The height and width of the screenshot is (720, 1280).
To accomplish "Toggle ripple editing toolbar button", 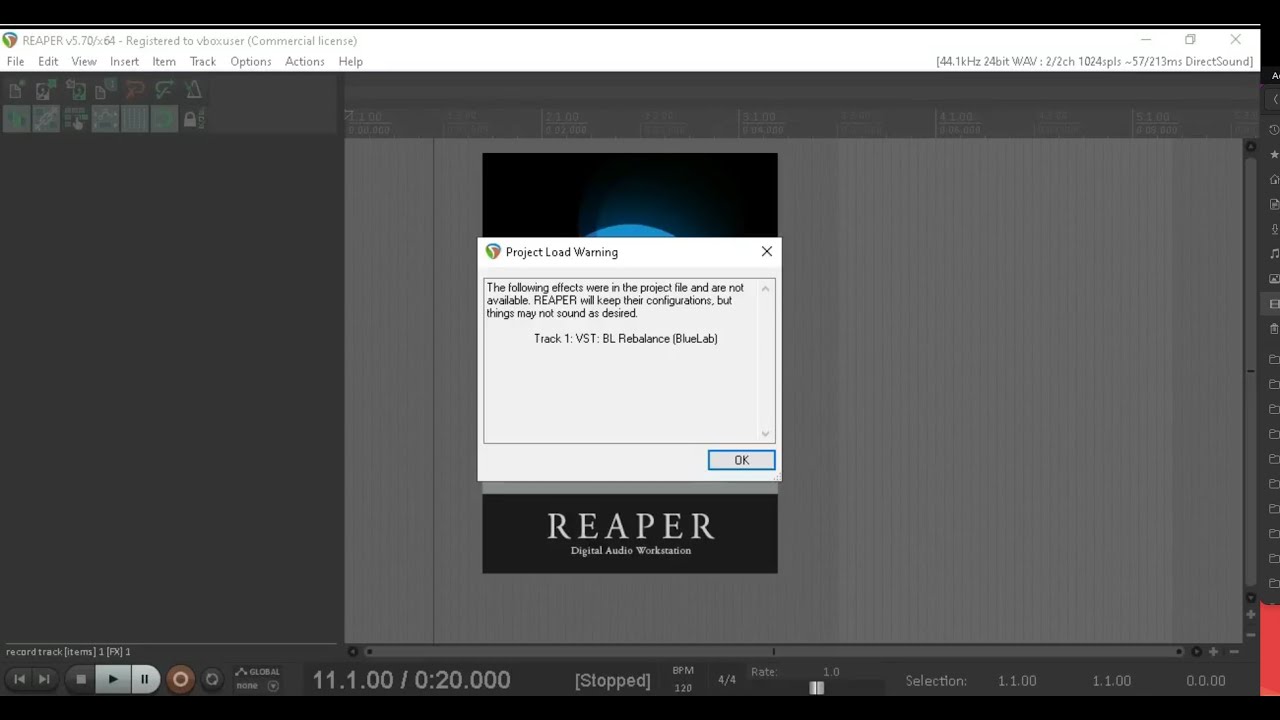I will (76, 118).
